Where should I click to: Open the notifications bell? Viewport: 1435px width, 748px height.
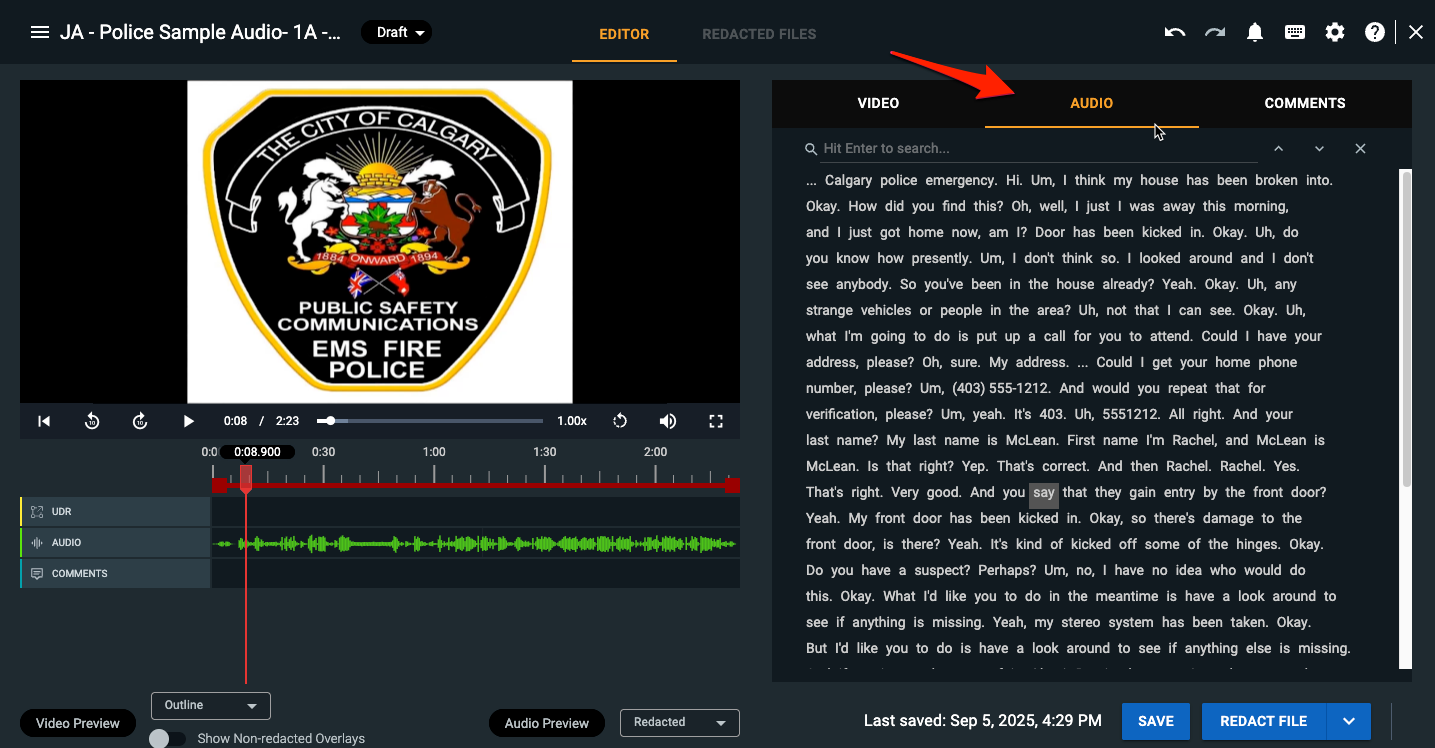pos(1255,32)
